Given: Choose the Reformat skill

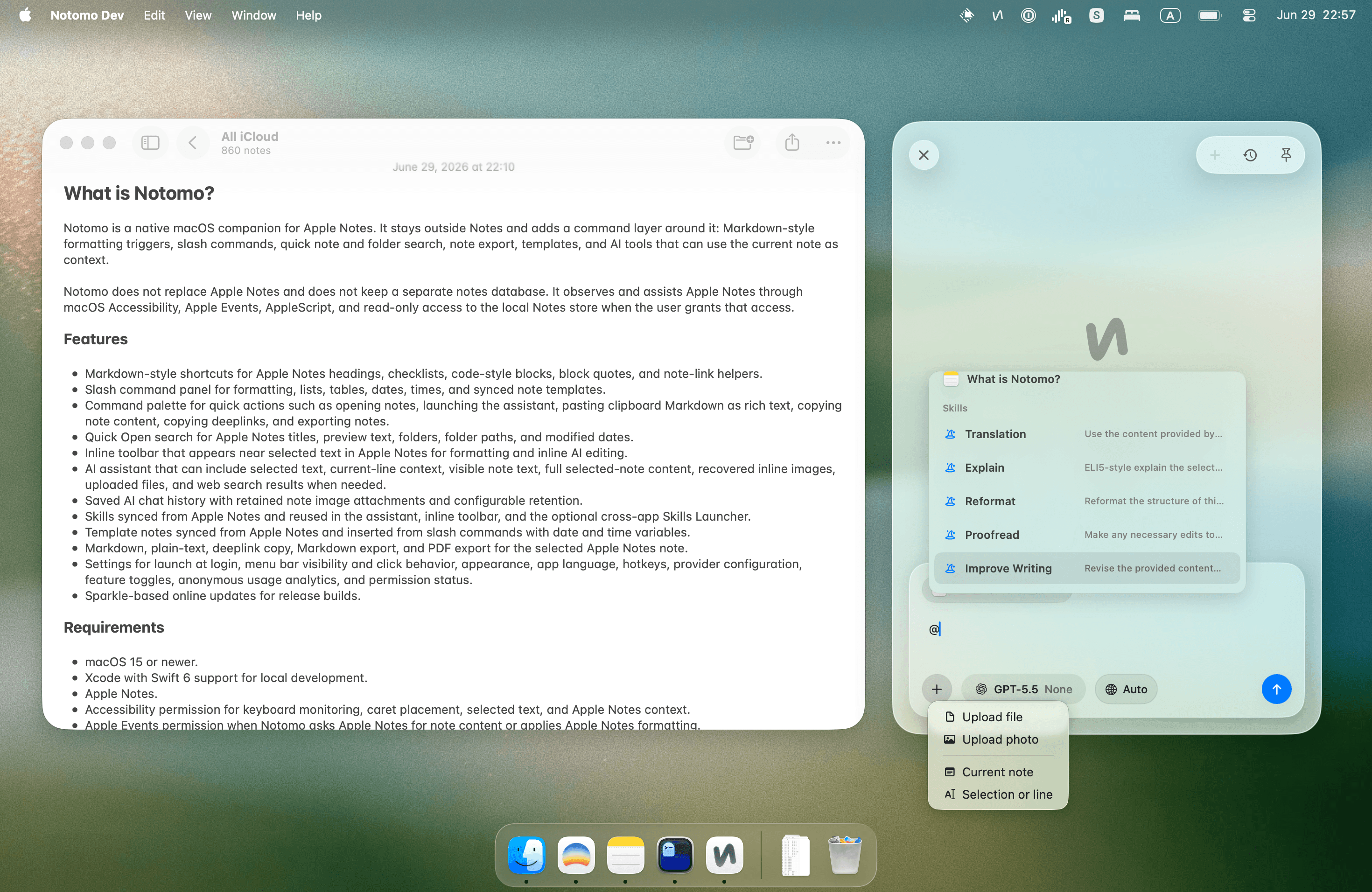Looking at the screenshot, I should tap(1087, 501).
